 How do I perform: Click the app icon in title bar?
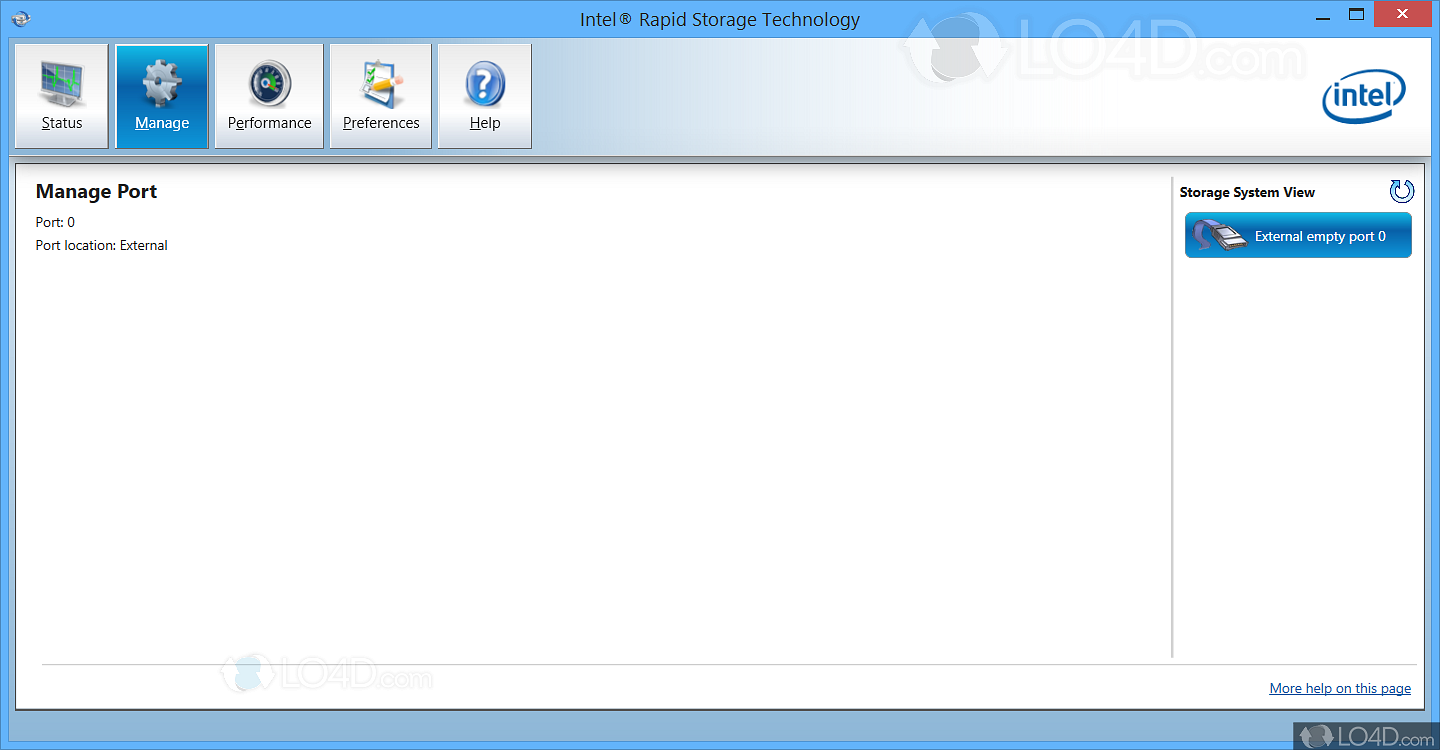(21, 17)
